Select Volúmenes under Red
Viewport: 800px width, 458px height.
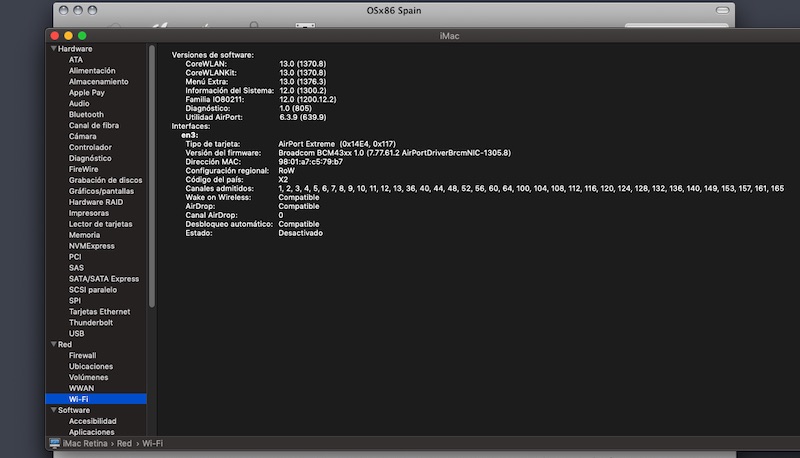coord(89,377)
